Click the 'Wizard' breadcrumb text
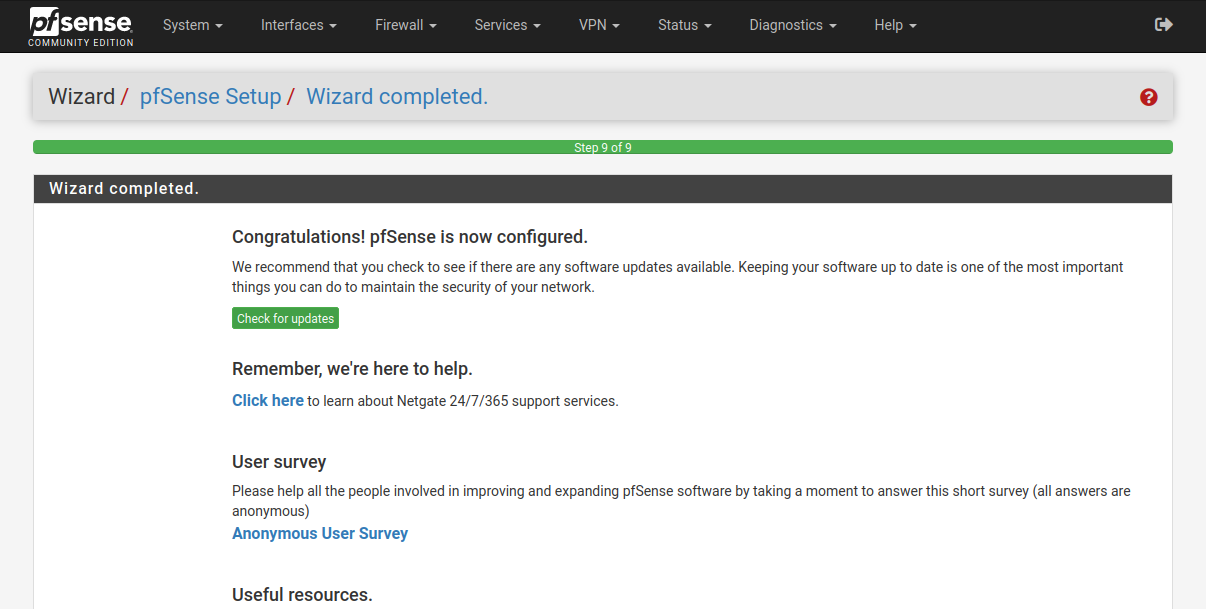This screenshot has width=1206, height=609. pos(81,97)
